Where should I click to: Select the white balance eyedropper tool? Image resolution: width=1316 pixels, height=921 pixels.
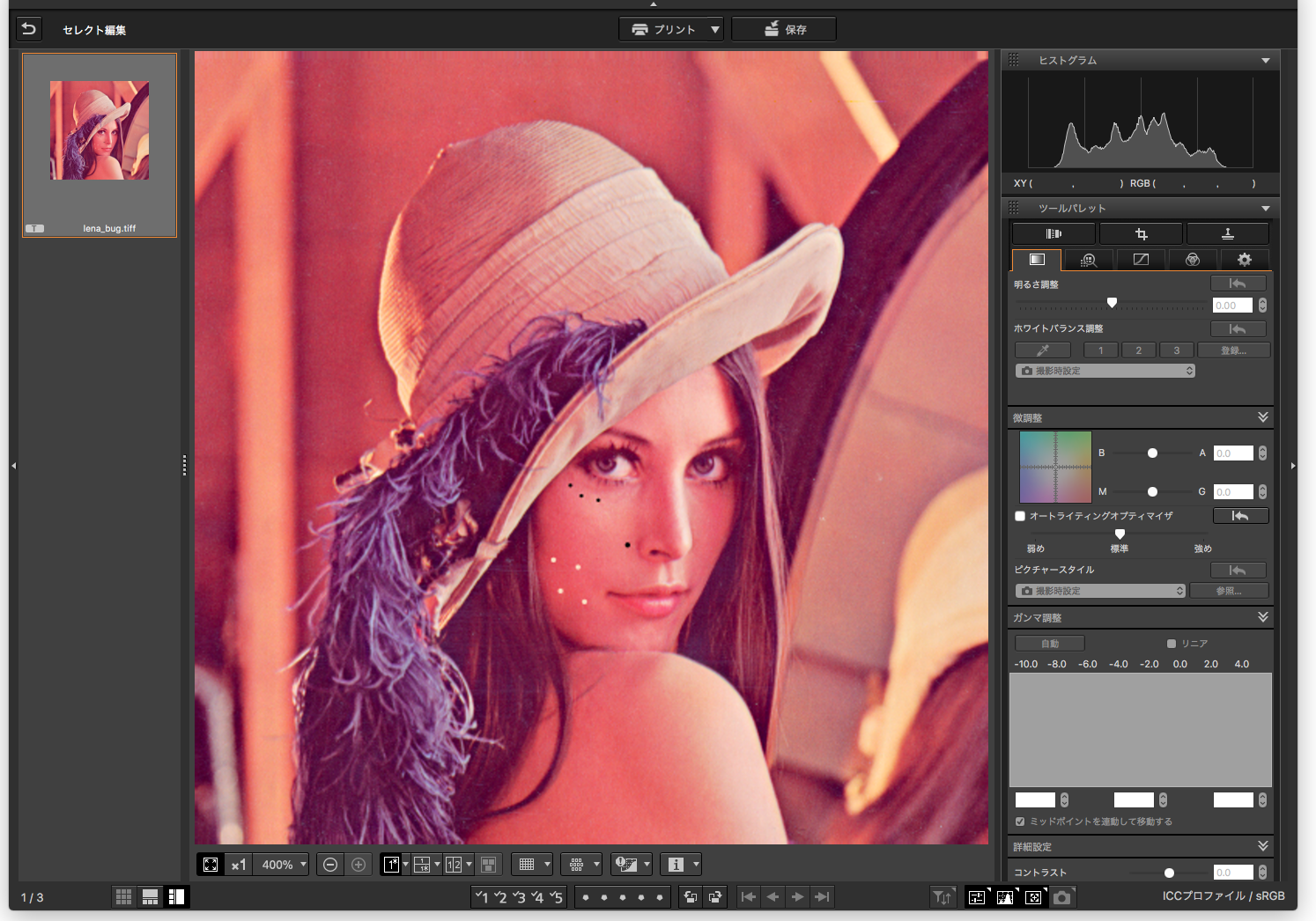[x=1043, y=350]
